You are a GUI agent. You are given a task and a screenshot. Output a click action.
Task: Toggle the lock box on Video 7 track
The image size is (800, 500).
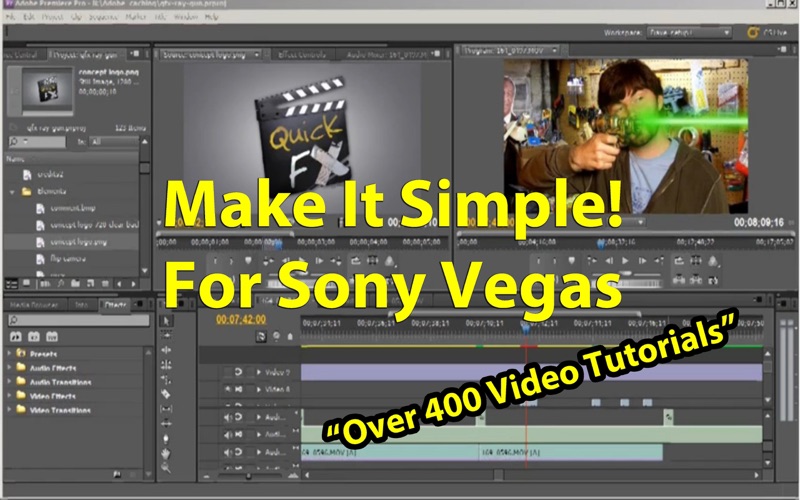(x=250, y=372)
